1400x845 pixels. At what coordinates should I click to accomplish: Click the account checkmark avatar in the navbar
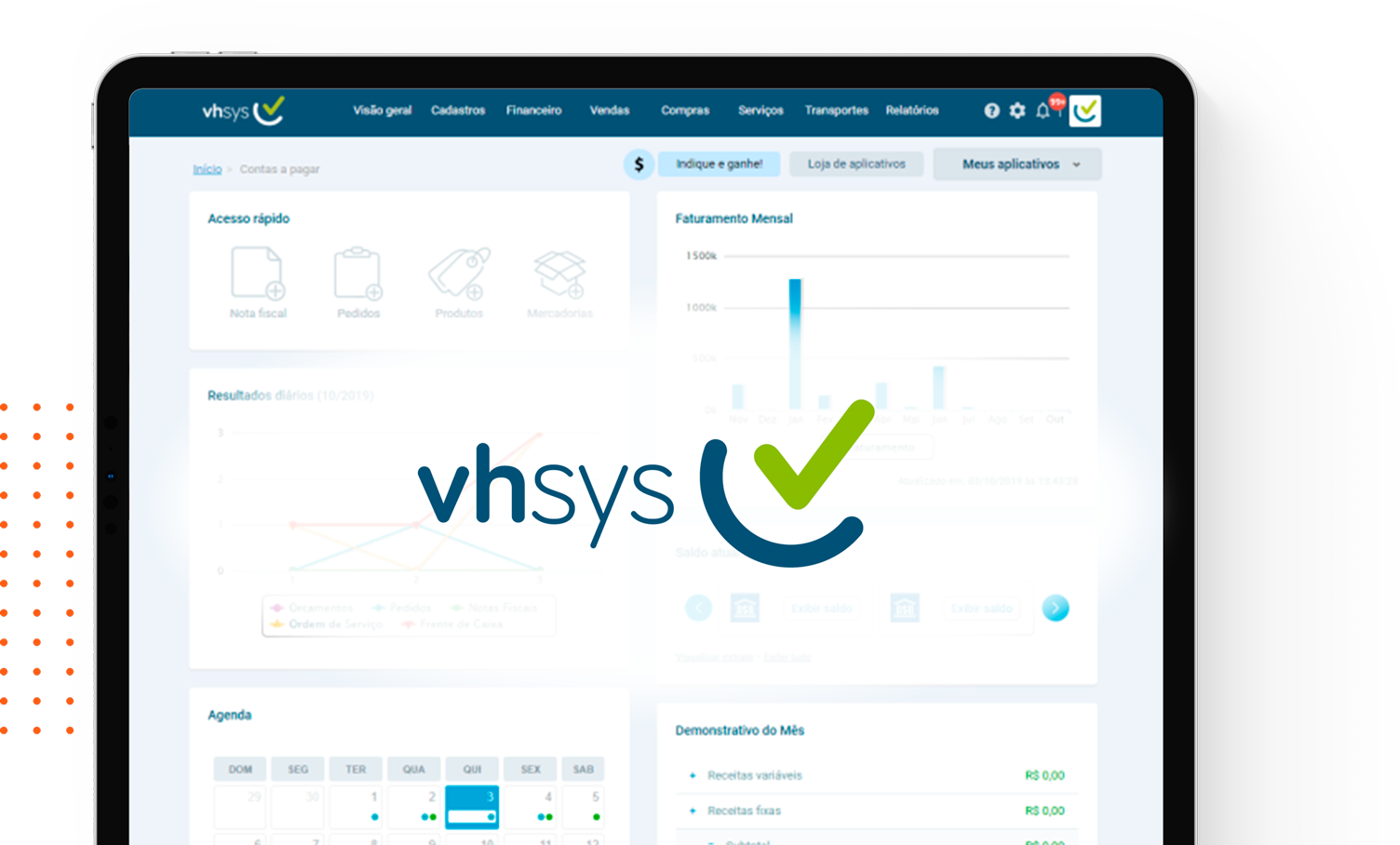(1085, 111)
